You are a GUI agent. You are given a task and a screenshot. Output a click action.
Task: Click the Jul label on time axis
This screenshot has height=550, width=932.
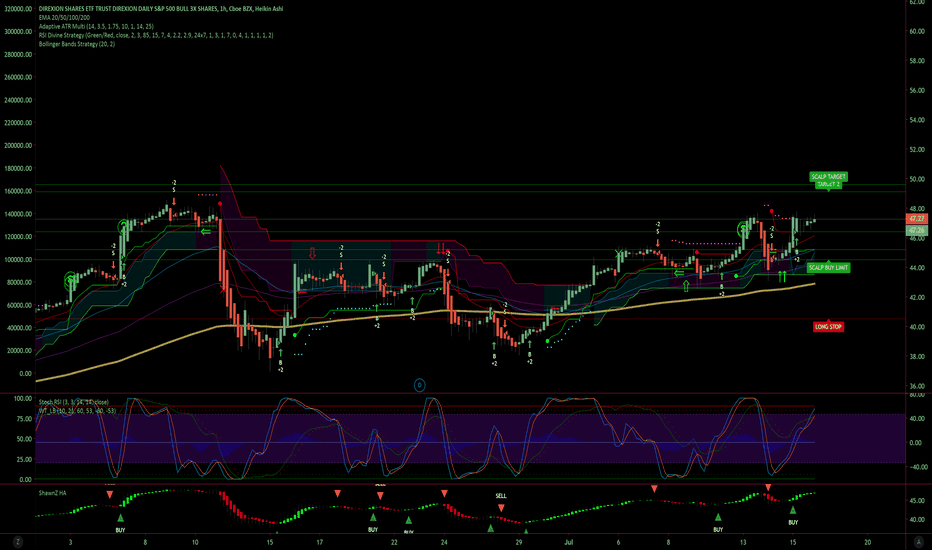[569, 542]
